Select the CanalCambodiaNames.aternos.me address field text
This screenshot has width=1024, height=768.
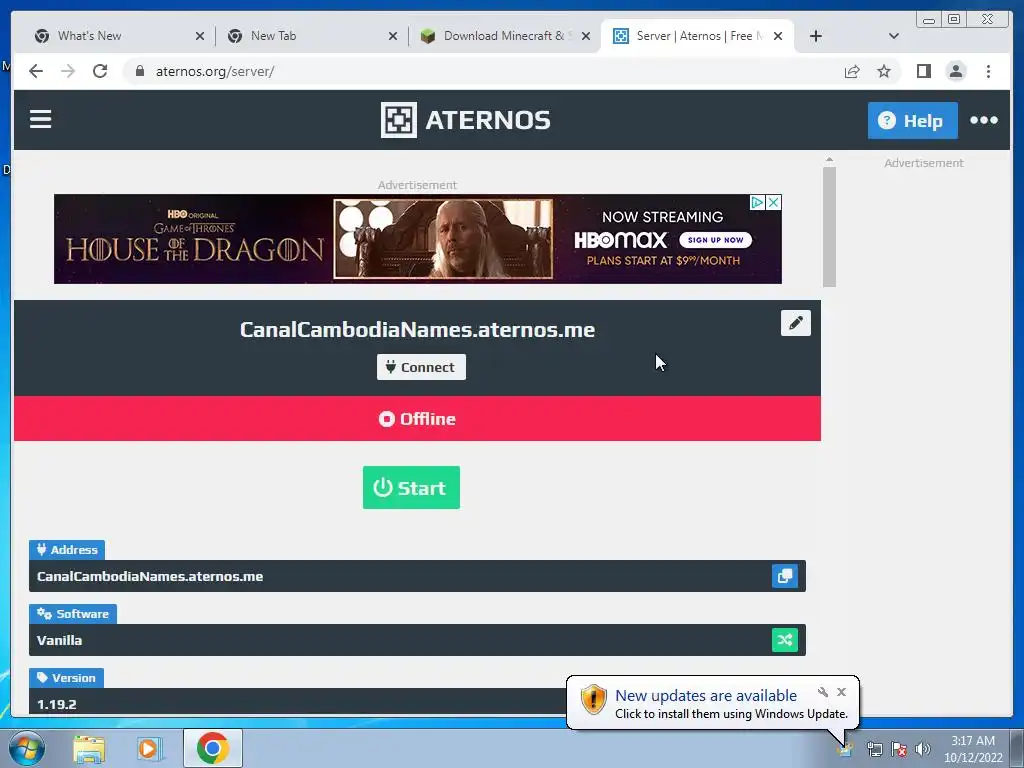150,576
